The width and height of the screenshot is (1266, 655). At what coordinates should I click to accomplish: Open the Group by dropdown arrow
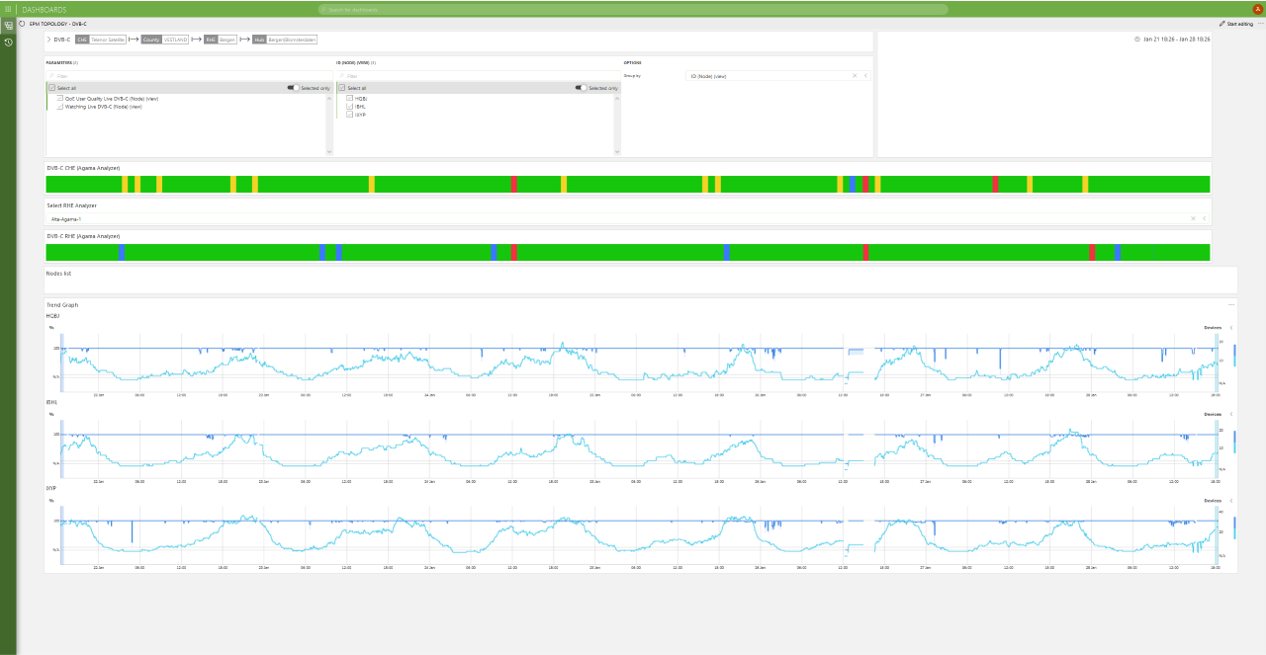[x=866, y=76]
